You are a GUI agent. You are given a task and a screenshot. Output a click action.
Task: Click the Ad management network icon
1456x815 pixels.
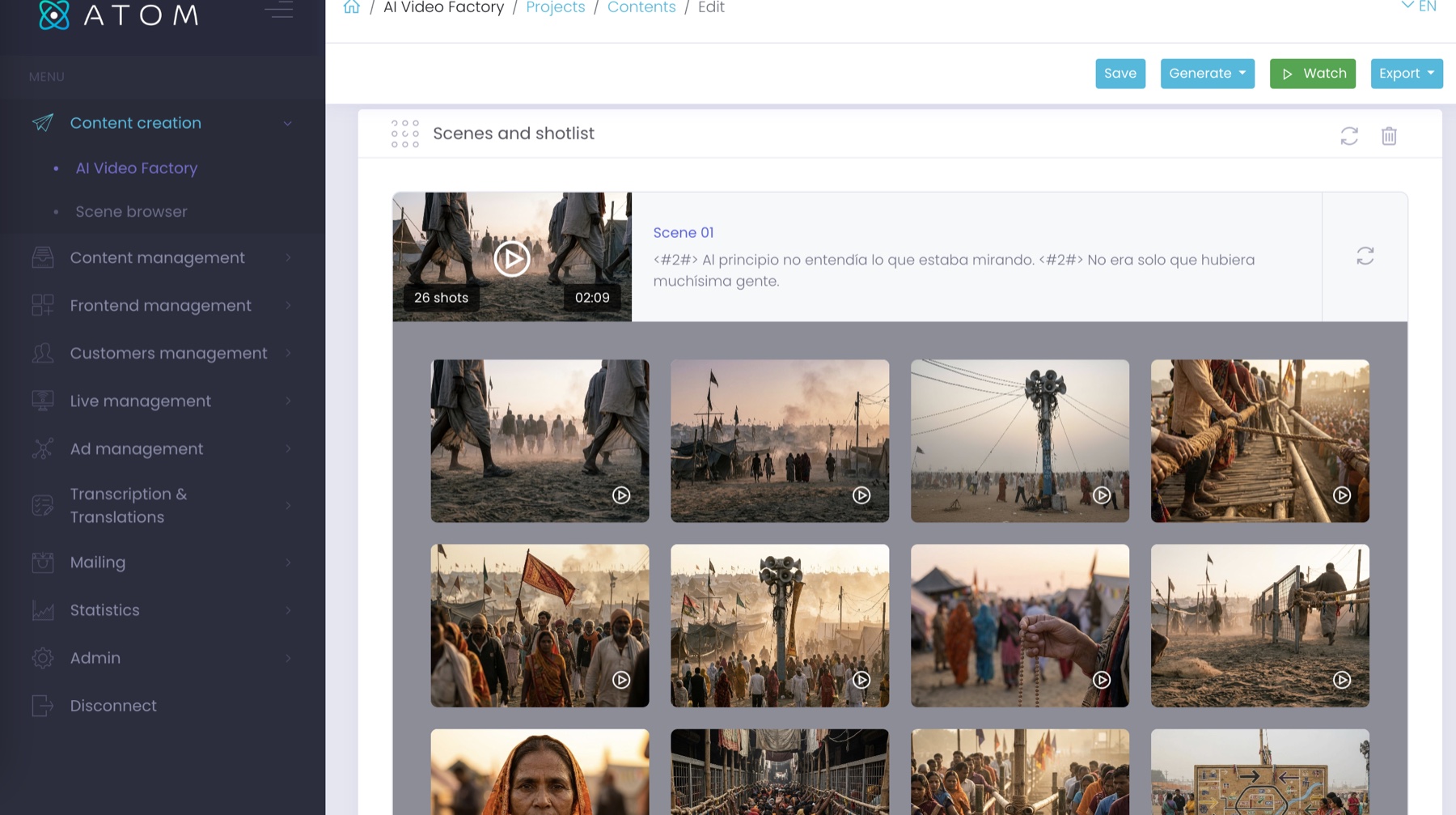[x=43, y=449]
